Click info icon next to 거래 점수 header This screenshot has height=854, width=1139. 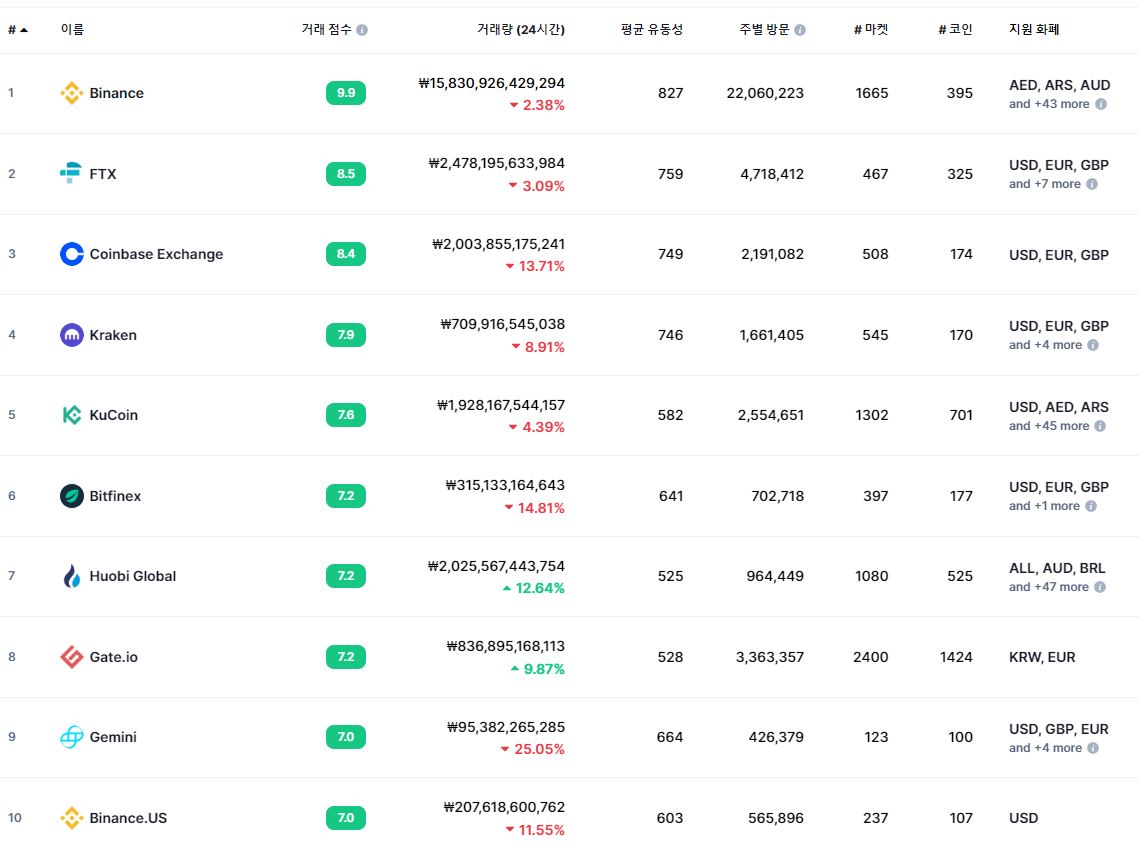pyautogui.click(x=362, y=30)
